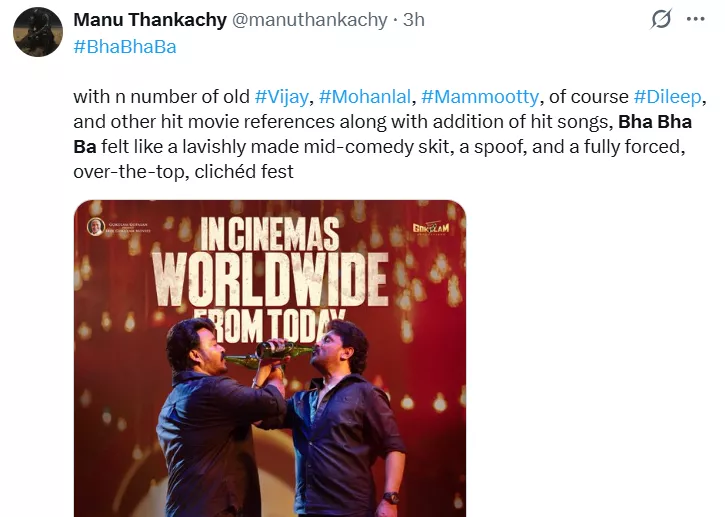
Task: Visit the #Dileep hashtag
Action: click(x=671, y=97)
